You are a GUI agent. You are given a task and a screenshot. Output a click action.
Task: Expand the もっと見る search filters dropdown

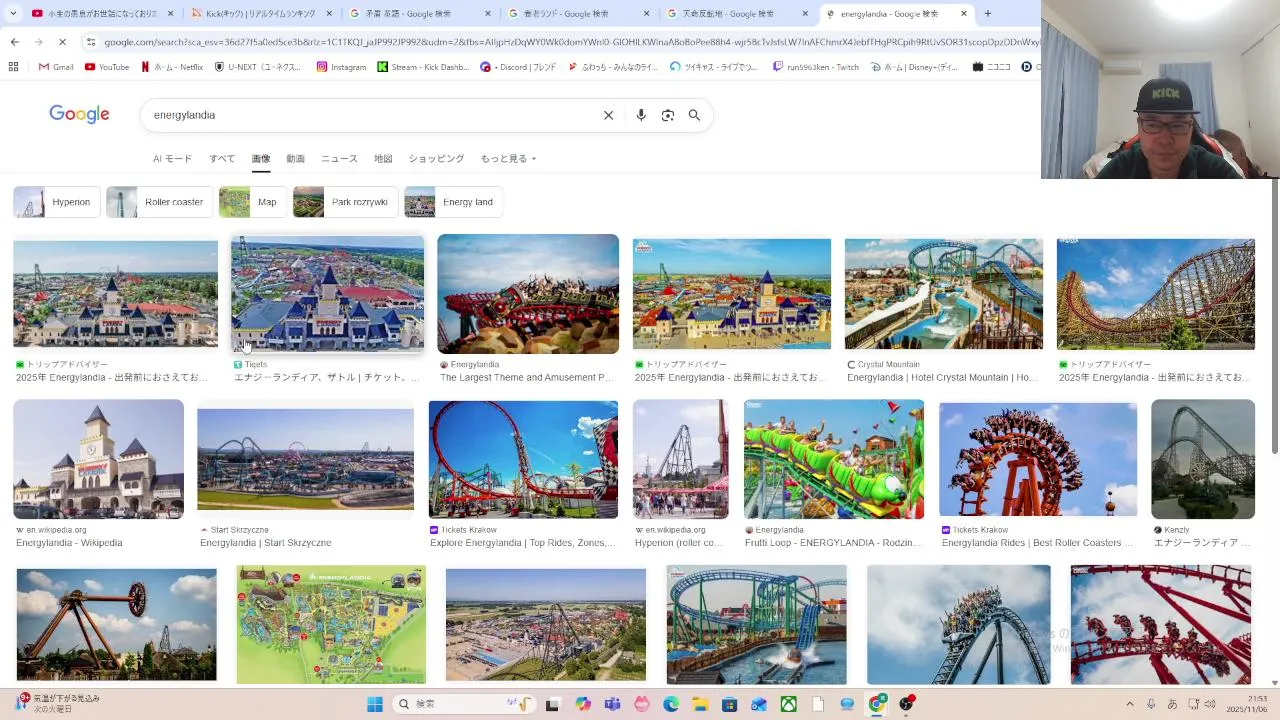(x=508, y=158)
